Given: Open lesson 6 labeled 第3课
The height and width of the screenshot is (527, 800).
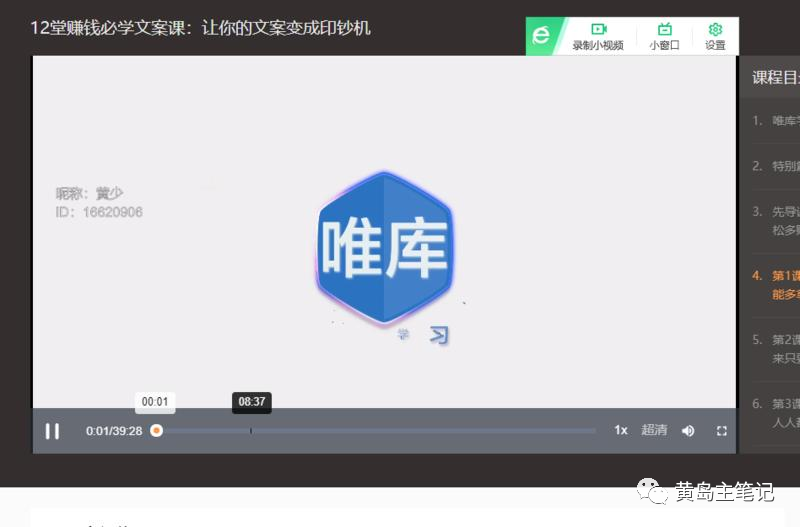Looking at the screenshot, I should 780,412.
